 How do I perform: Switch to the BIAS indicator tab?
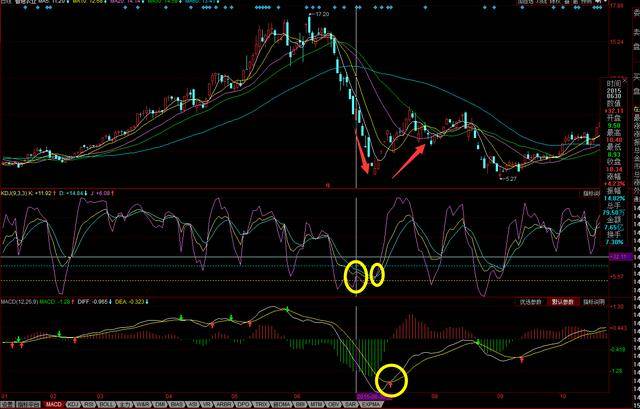(177, 405)
